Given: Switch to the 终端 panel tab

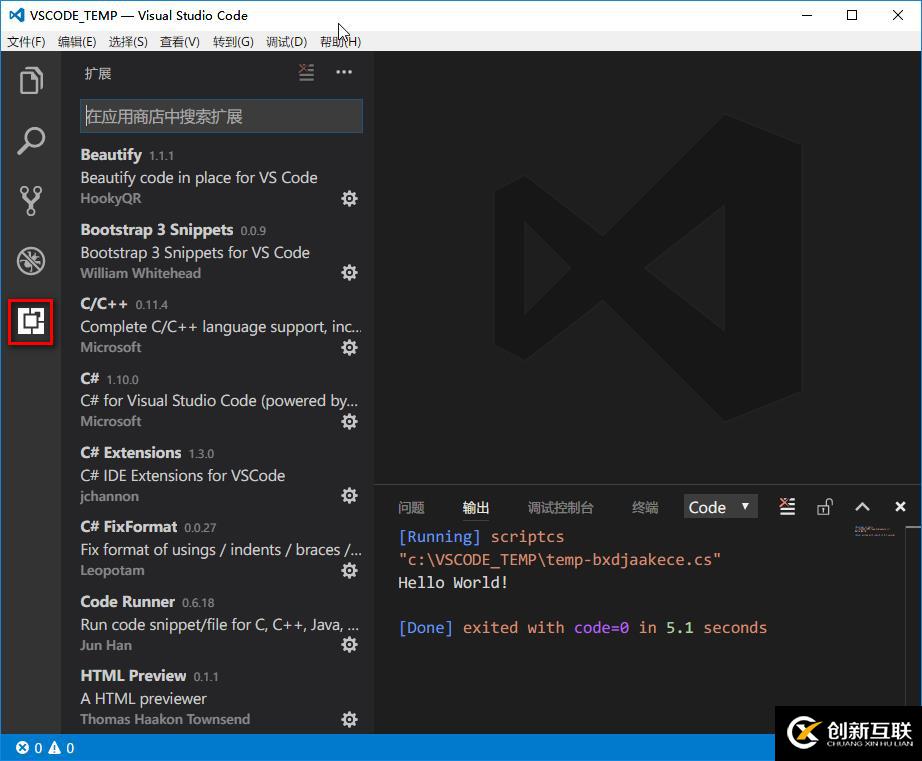Looking at the screenshot, I should point(645,508).
